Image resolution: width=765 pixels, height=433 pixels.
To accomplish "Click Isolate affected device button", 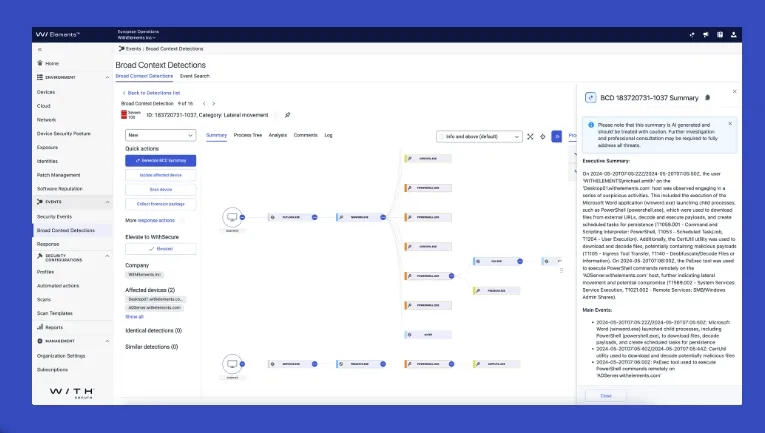I will (161, 175).
